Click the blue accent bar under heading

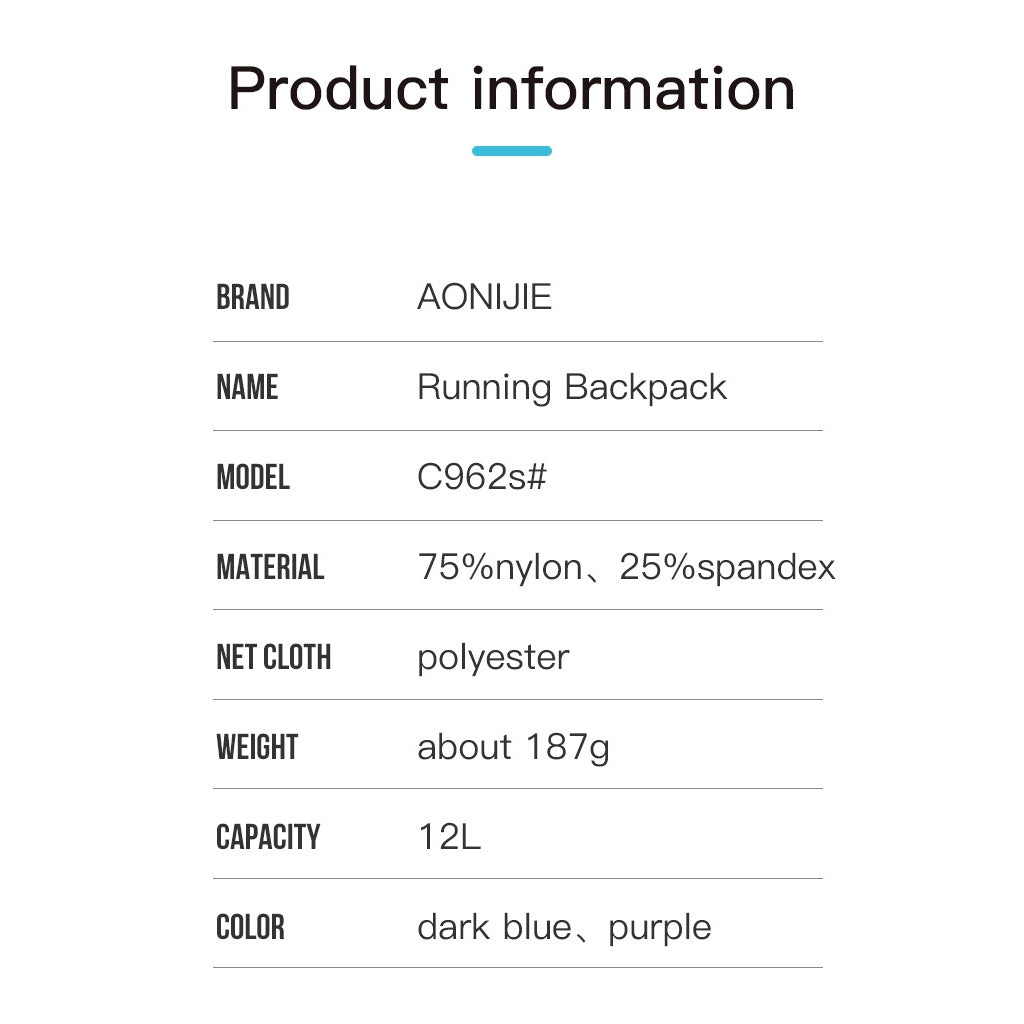coord(511,151)
